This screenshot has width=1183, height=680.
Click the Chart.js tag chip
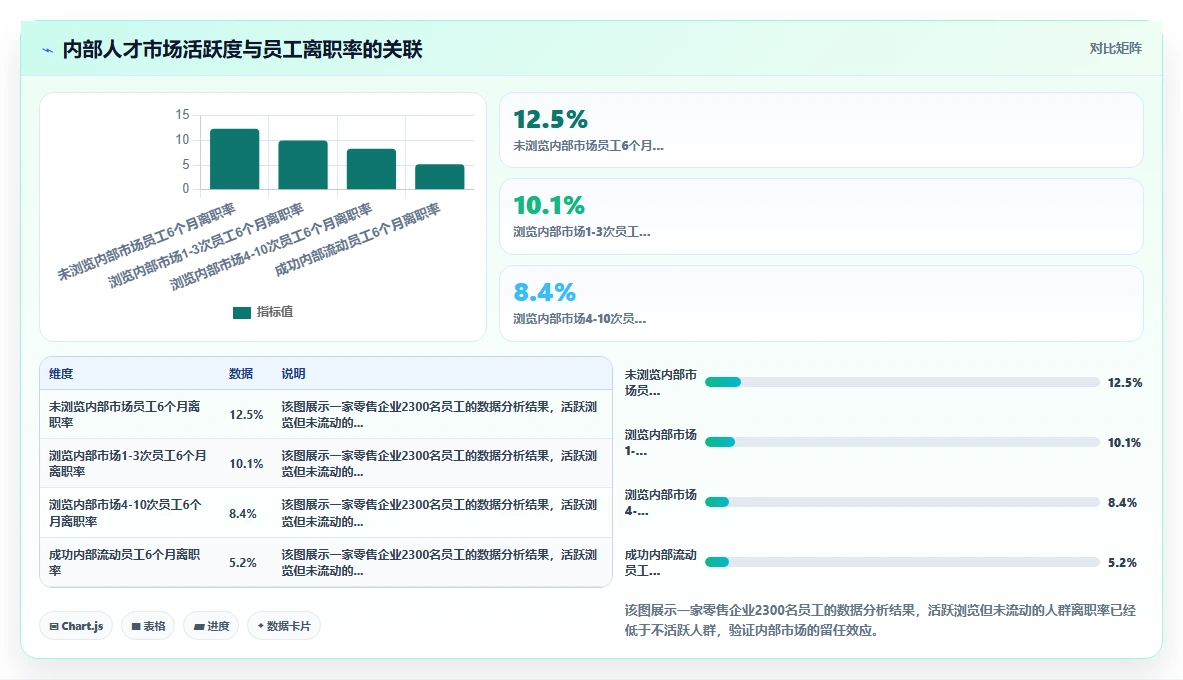pos(76,626)
